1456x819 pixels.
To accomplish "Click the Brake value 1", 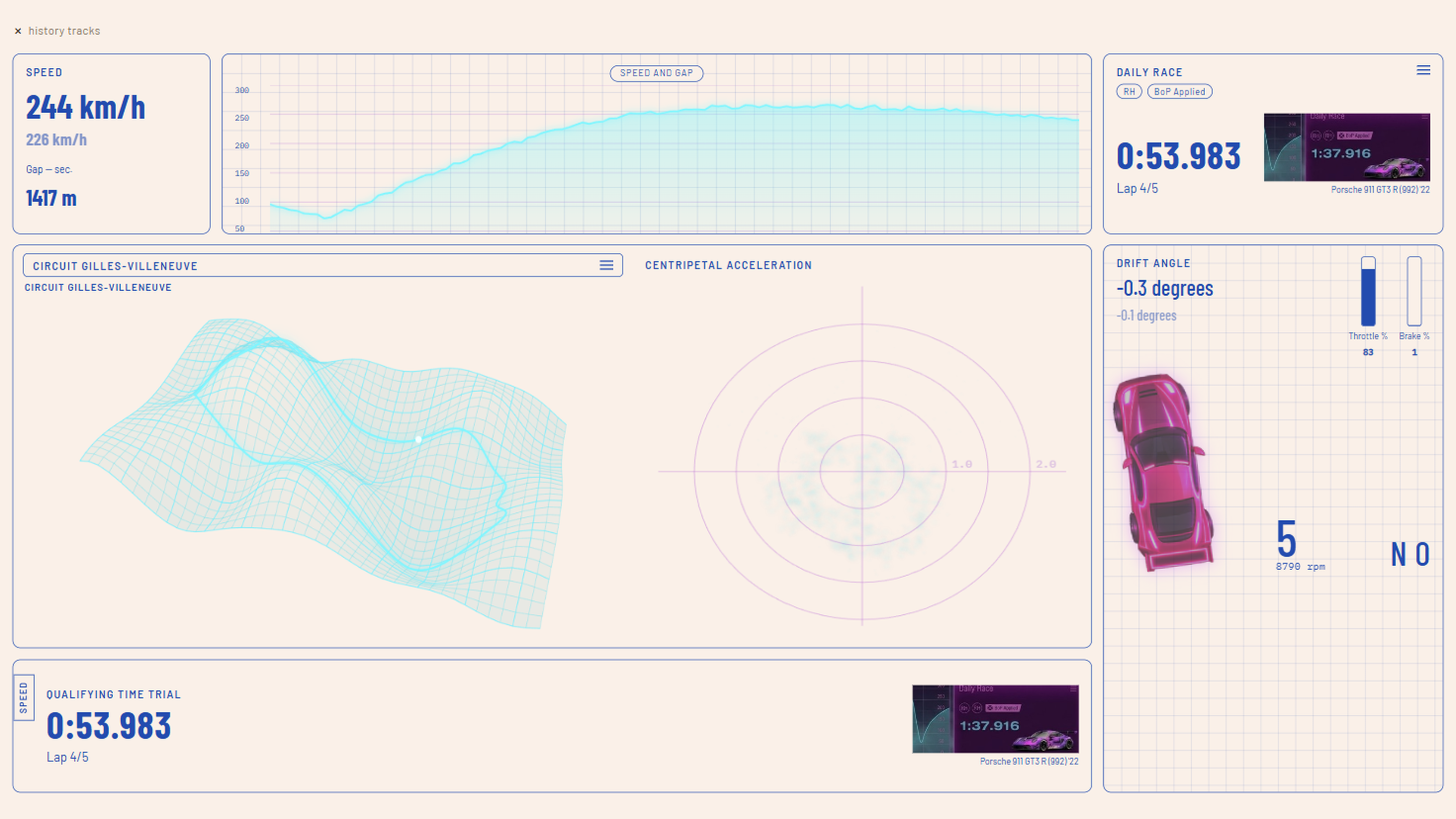I will pos(1415,352).
